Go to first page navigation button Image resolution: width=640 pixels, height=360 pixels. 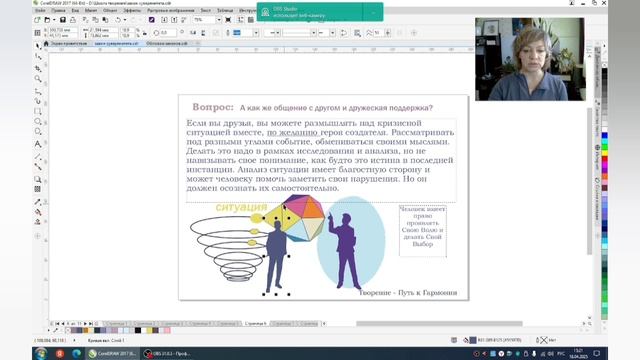click(57, 324)
